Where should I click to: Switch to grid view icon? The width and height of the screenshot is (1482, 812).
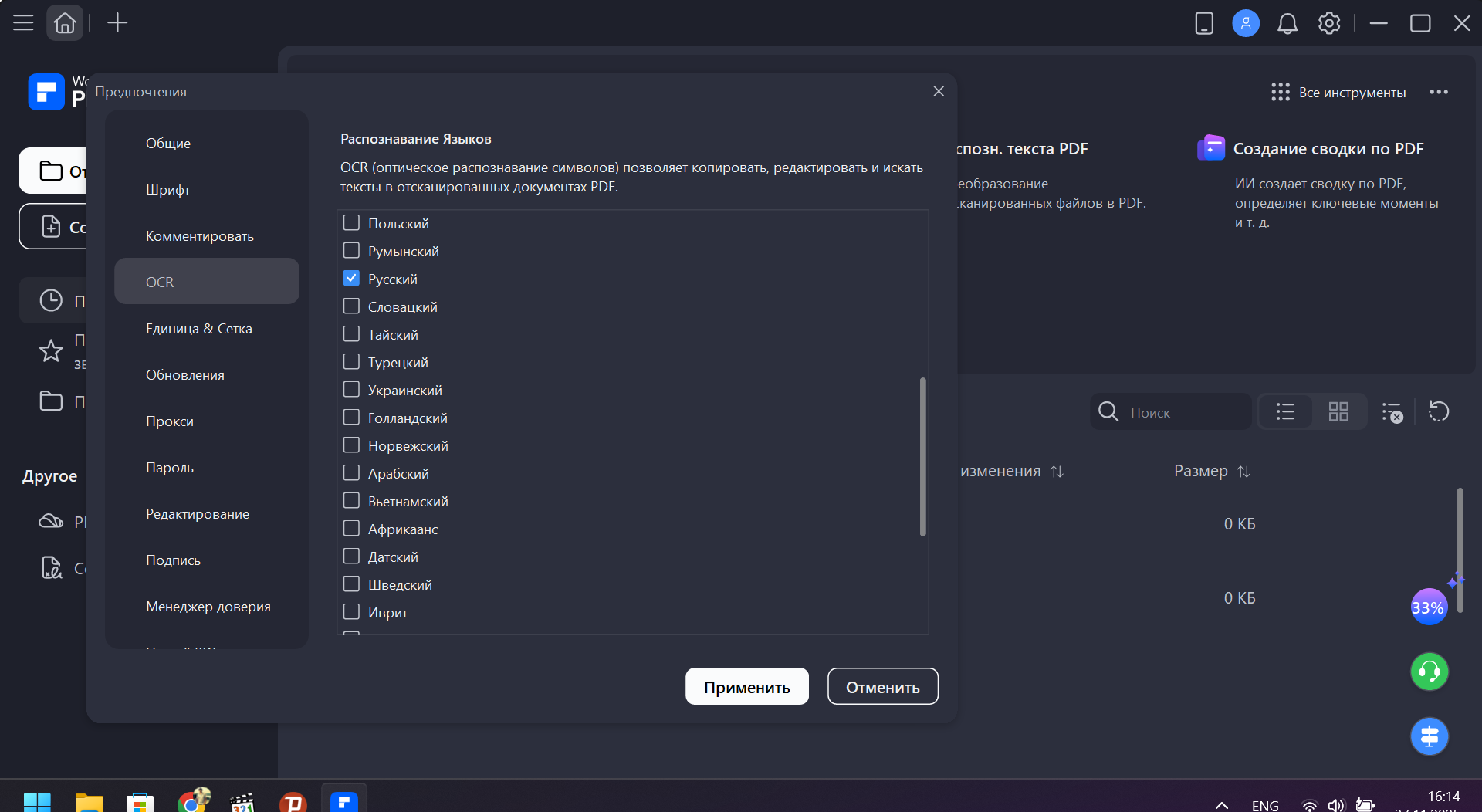tap(1338, 411)
